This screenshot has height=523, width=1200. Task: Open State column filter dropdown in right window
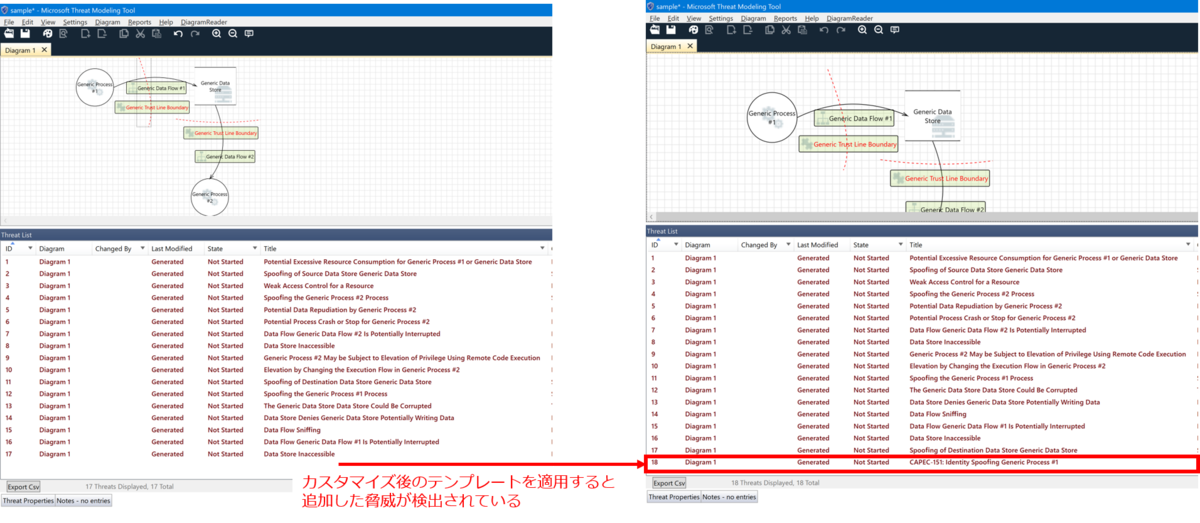coord(900,244)
